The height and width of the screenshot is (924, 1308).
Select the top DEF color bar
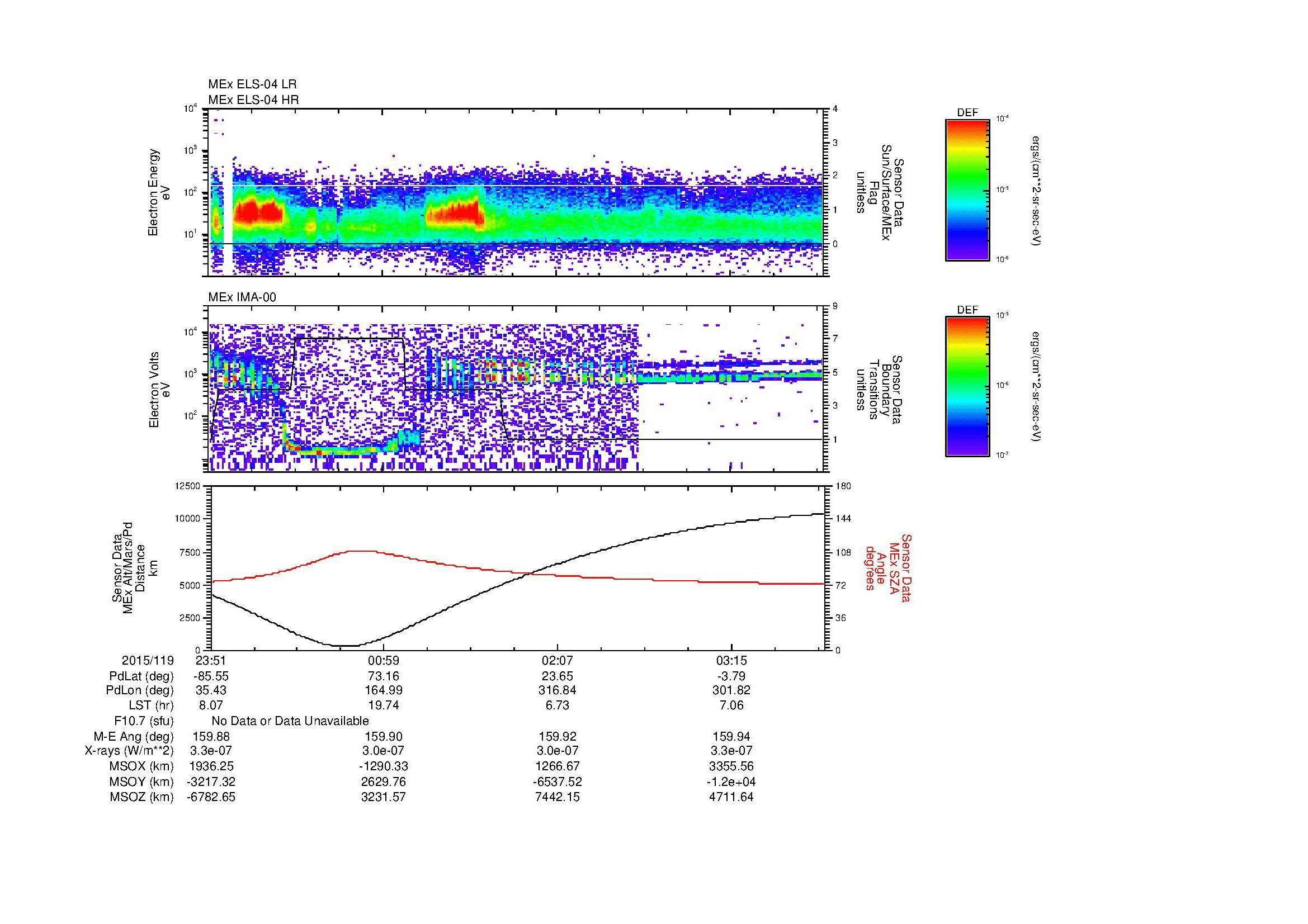click(x=967, y=189)
